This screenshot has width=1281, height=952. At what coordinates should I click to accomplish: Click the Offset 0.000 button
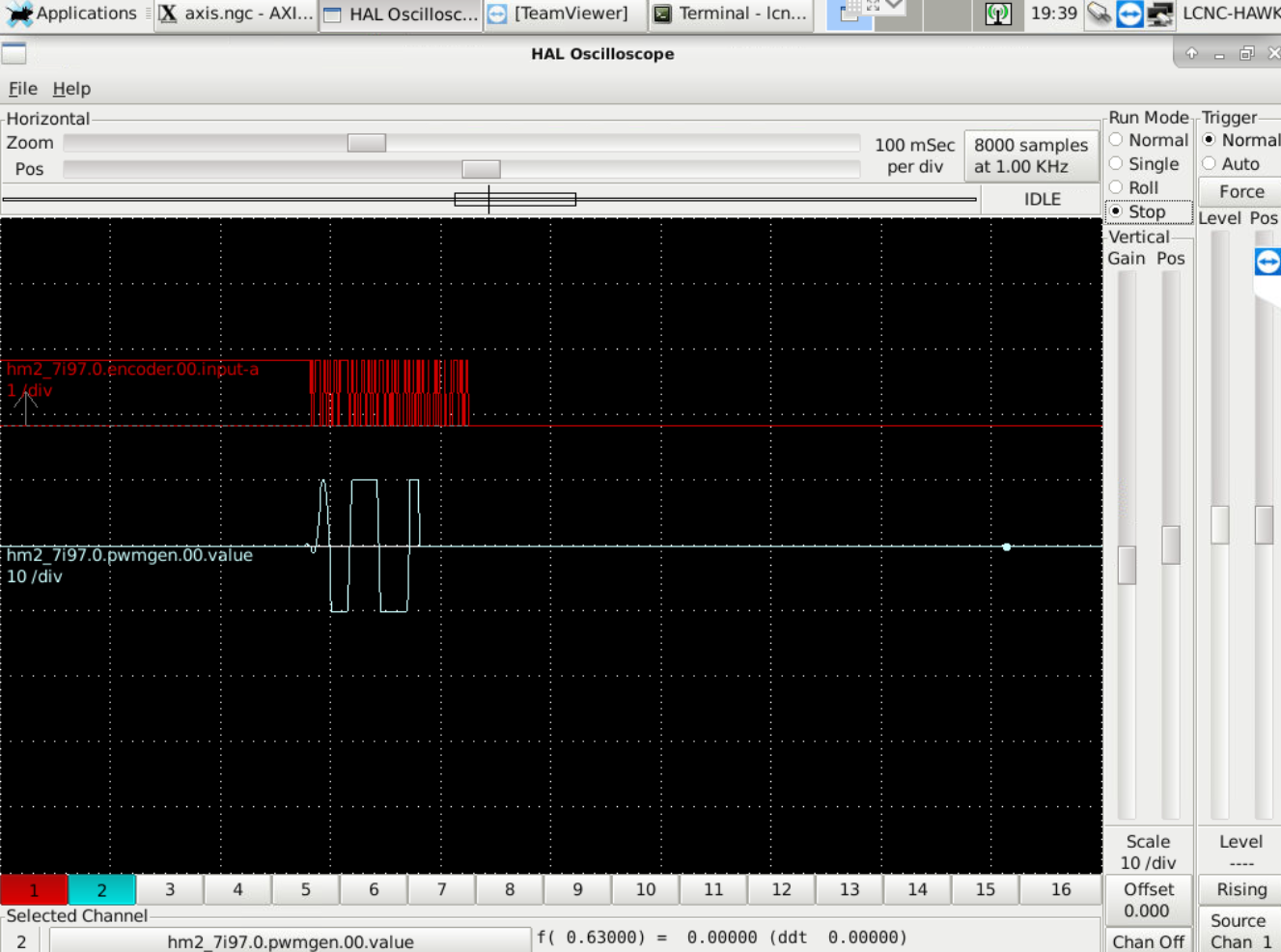tap(1148, 900)
